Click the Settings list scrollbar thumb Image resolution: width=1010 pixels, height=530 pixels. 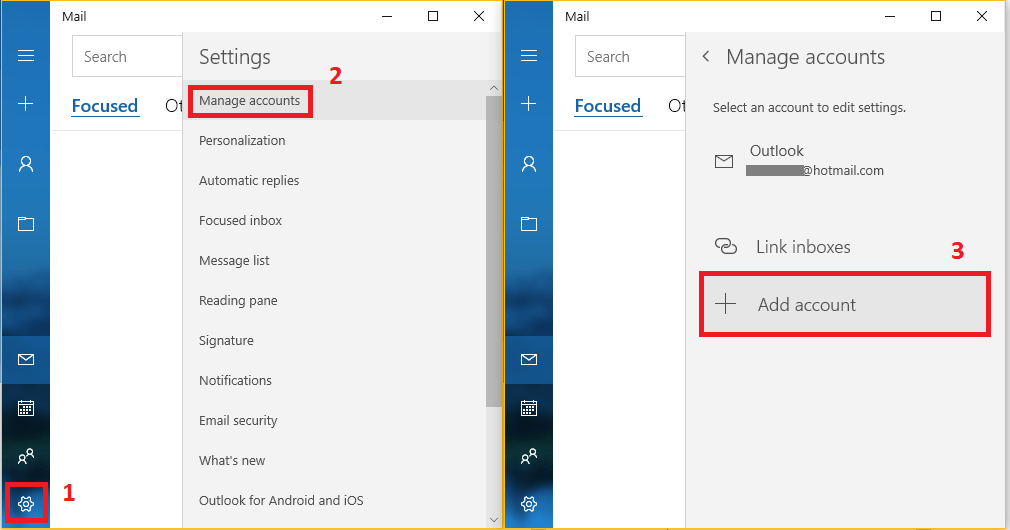[494, 251]
